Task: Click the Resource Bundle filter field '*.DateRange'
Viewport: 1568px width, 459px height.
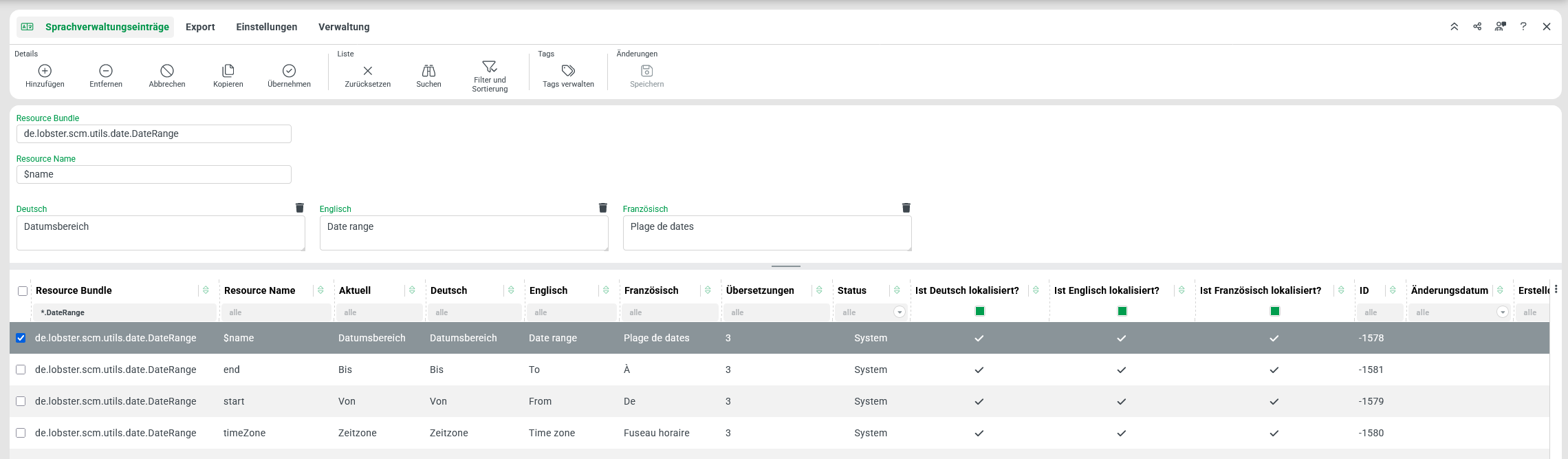Action: 126,312
